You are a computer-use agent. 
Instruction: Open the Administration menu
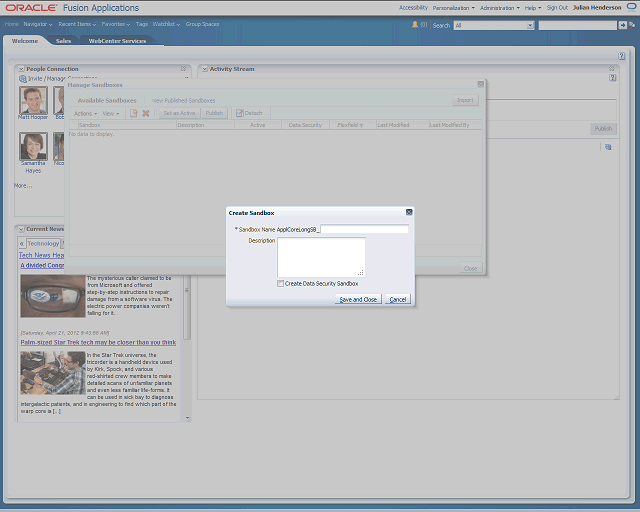click(500, 8)
